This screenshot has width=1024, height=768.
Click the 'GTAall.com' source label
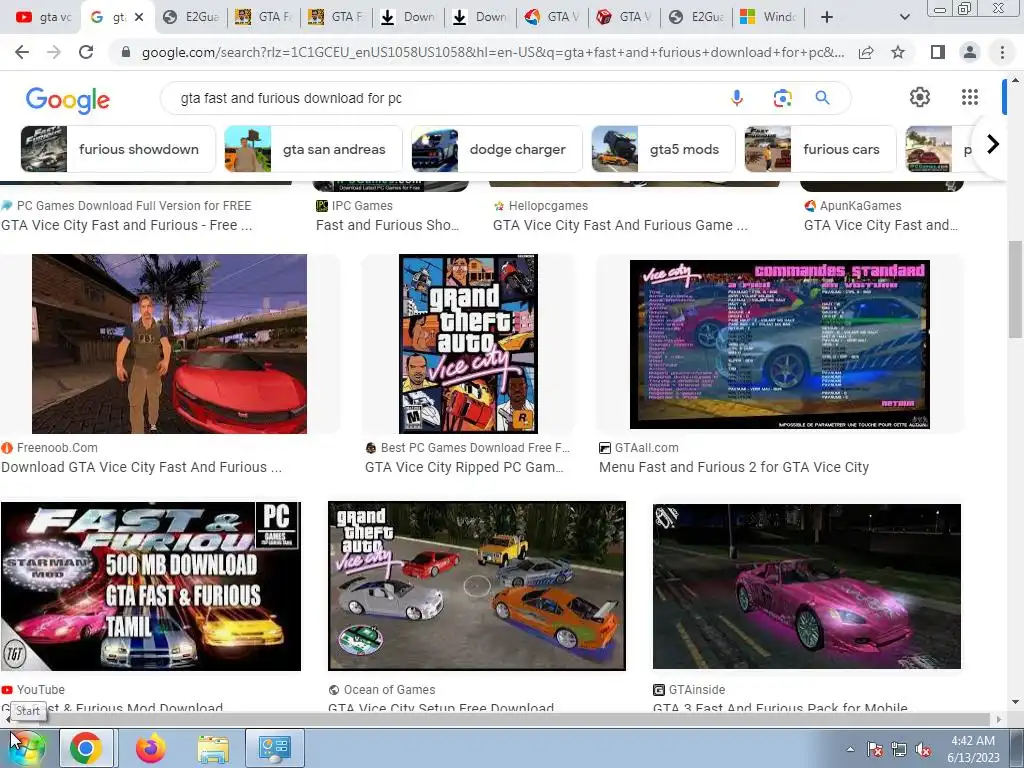[647, 448]
